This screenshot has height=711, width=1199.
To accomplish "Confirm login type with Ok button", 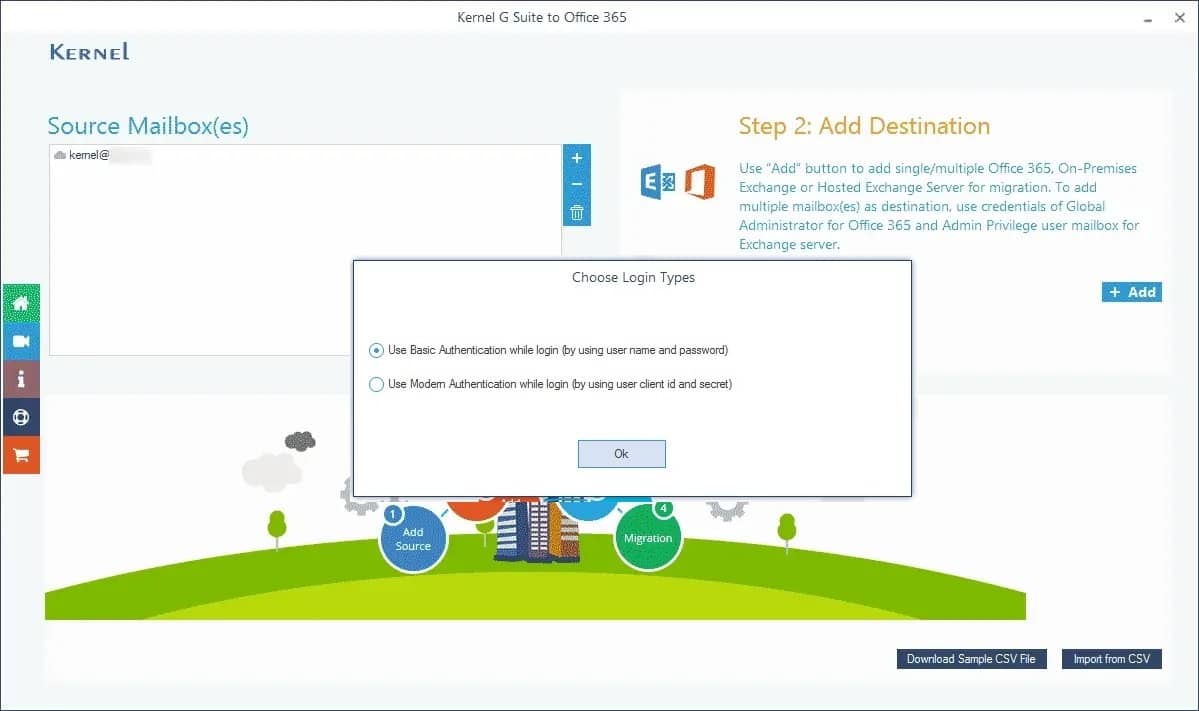I will [622, 454].
